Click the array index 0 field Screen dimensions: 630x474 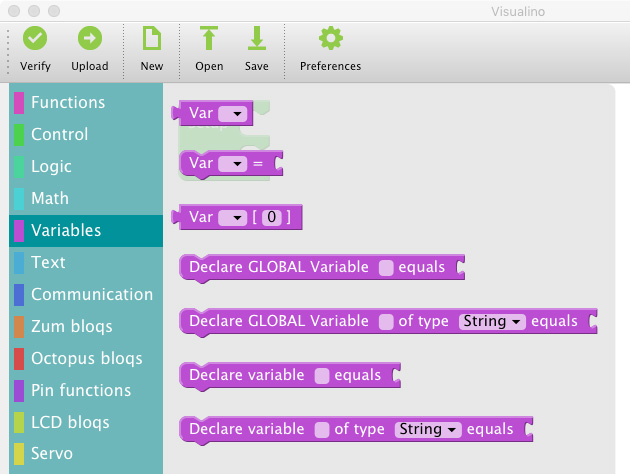[272, 217]
